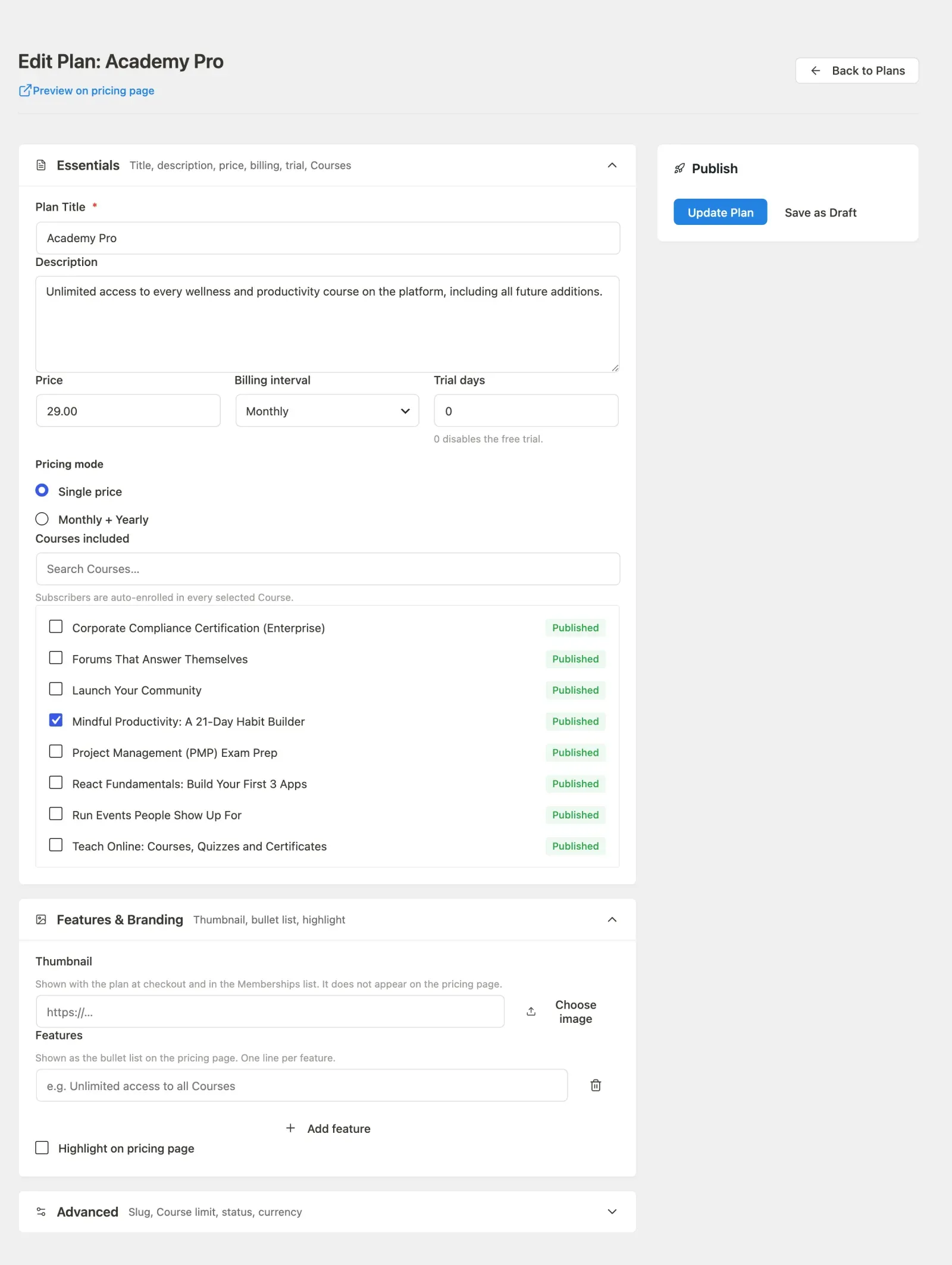The image size is (952, 1265).
Task: Click the feature text input field
Action: coord(302,1085)
